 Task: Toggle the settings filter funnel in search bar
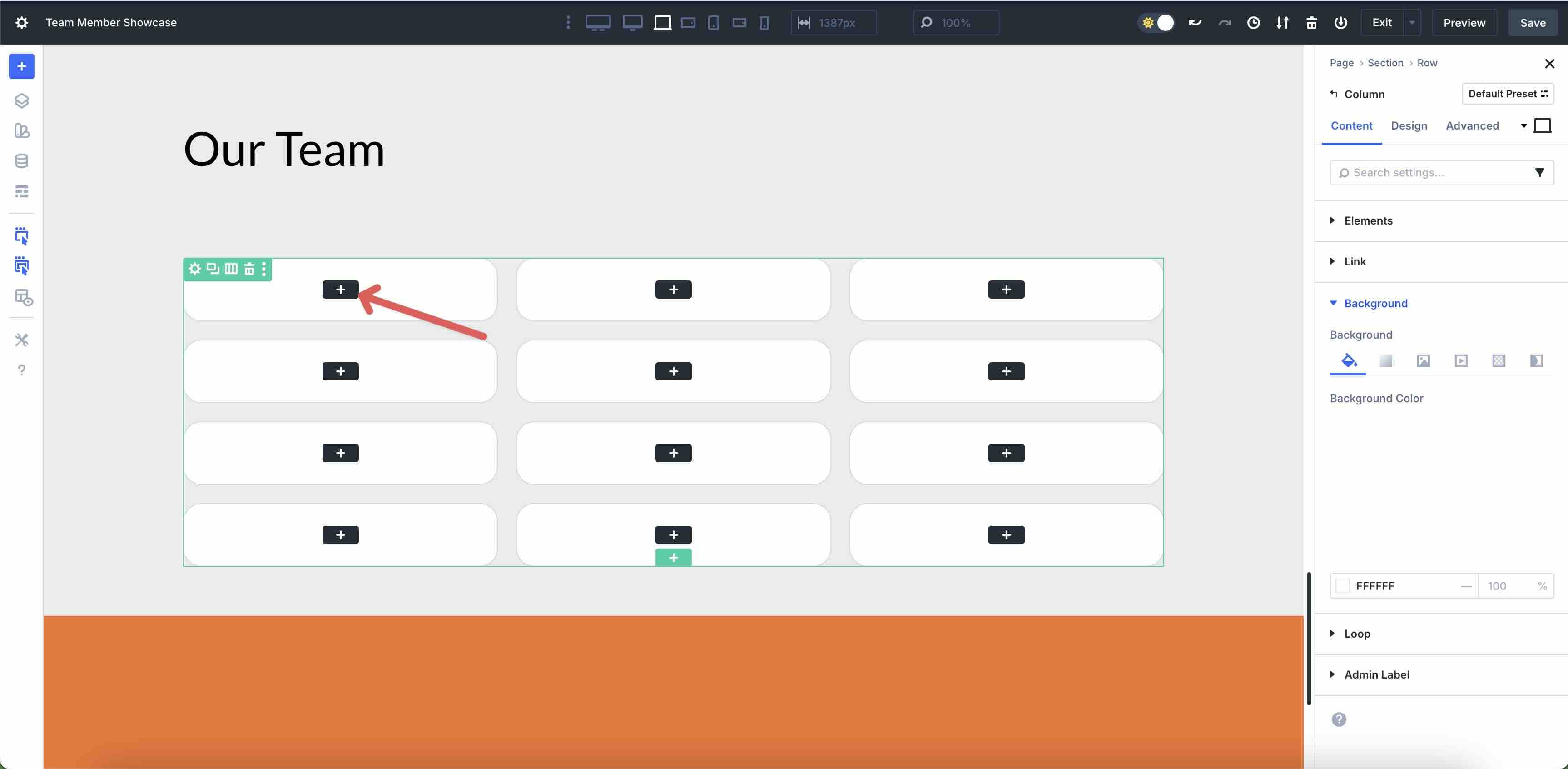1541,172
